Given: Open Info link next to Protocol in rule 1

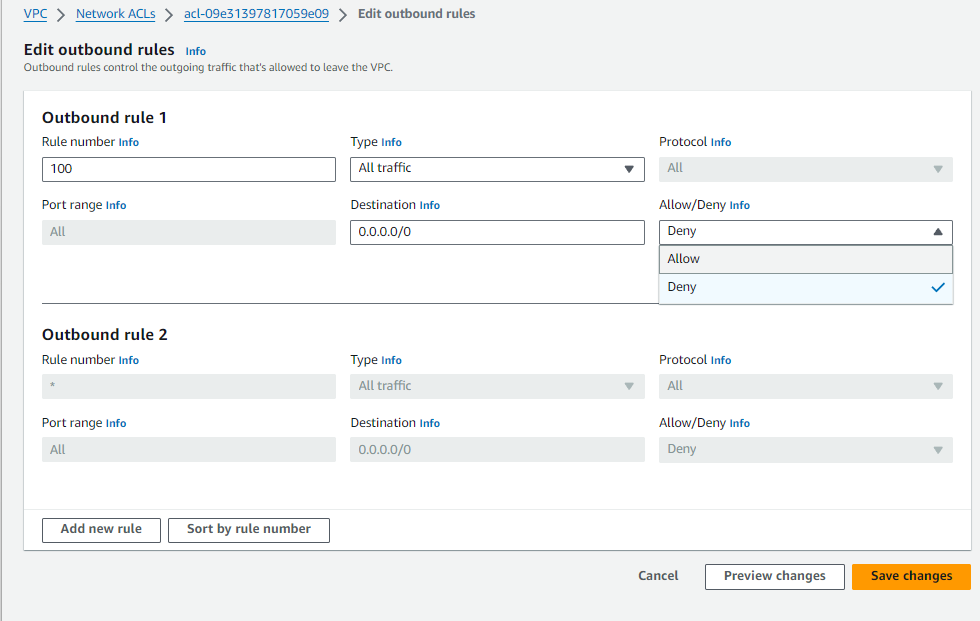Looking at the screenshot, I should 721,142.
